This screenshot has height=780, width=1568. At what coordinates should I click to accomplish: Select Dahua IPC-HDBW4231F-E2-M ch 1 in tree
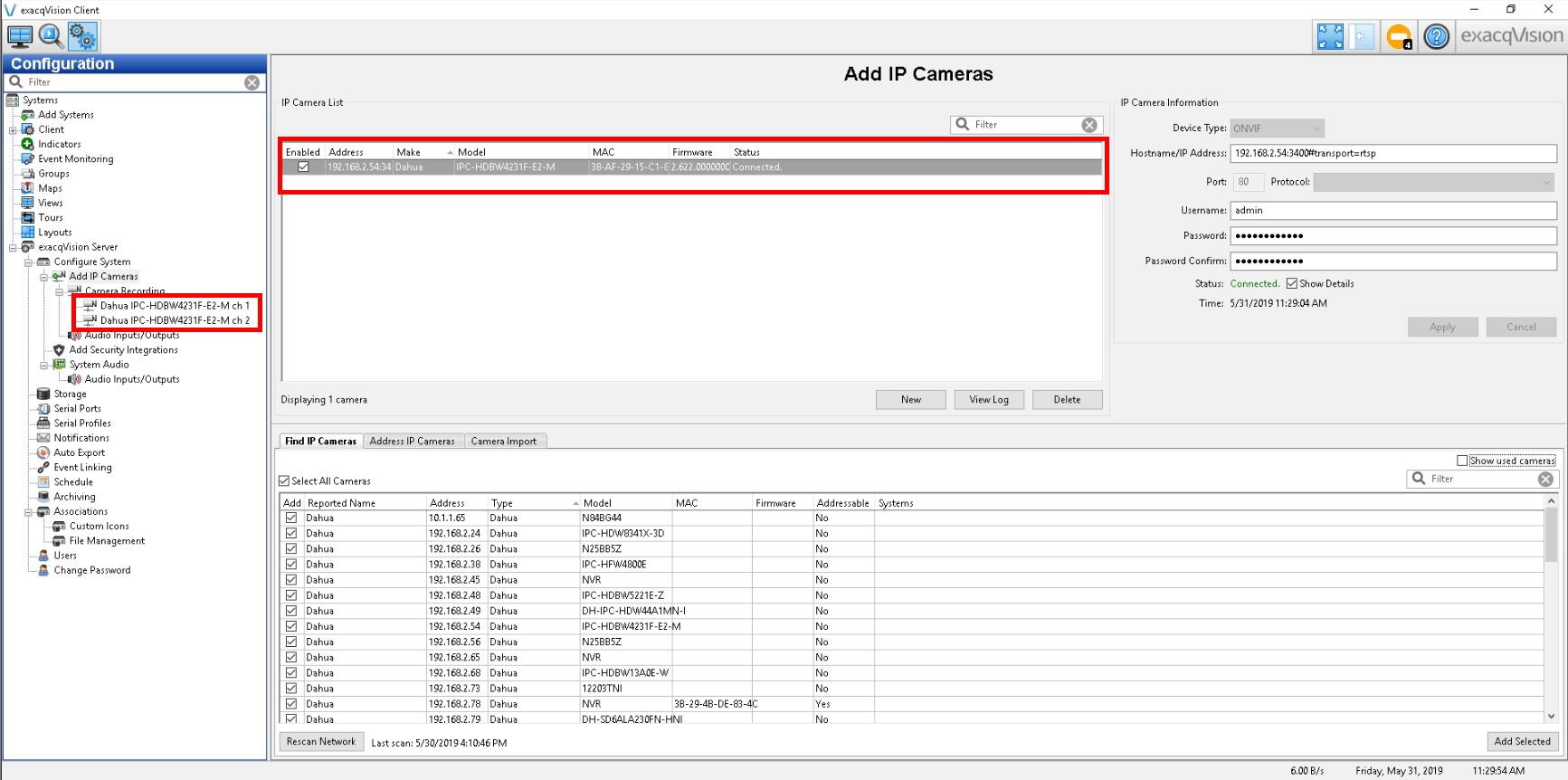pos(175,306)
